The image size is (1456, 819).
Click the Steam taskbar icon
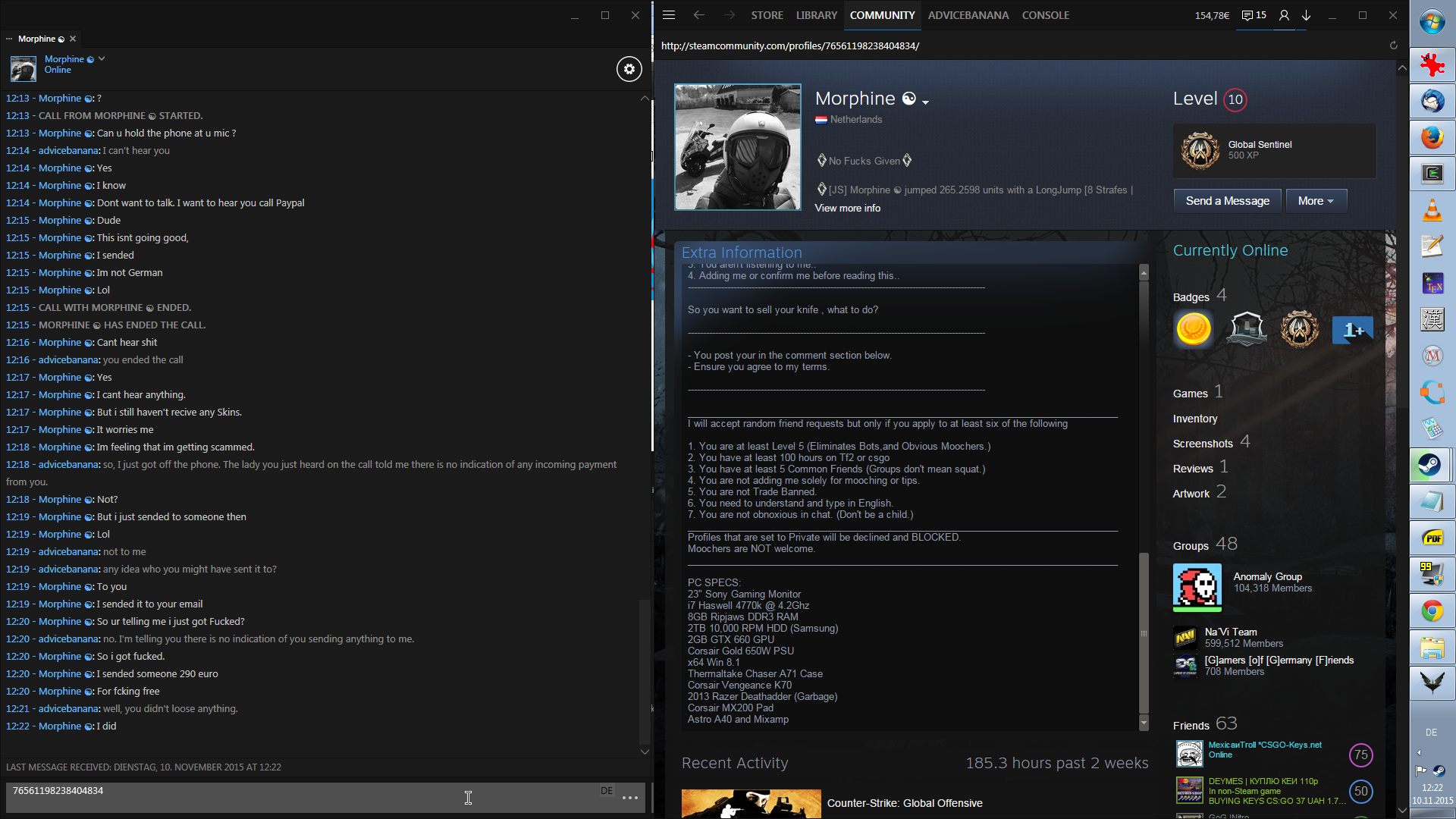point(1432,465)
